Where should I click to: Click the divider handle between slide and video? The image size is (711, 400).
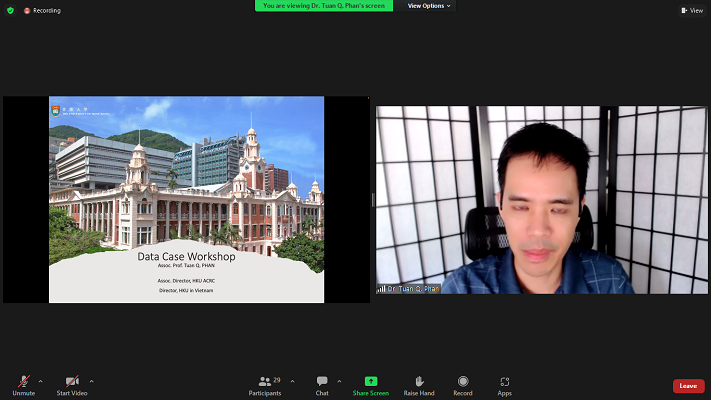373,199
